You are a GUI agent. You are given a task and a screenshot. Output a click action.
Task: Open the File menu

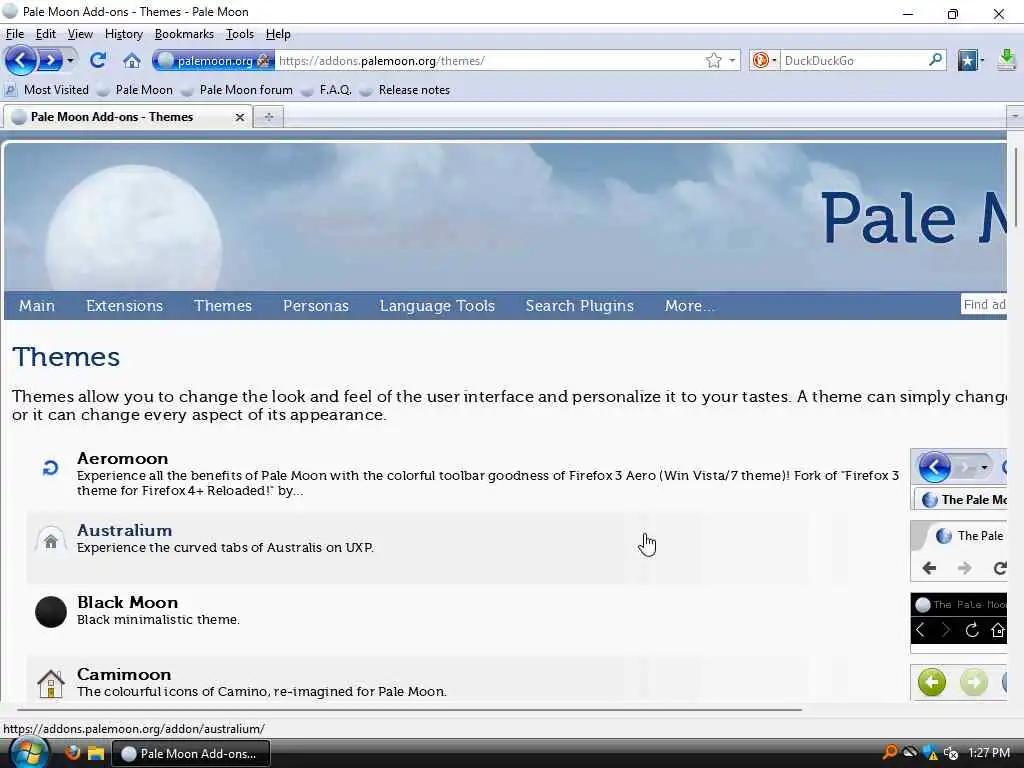click(14, 34)
